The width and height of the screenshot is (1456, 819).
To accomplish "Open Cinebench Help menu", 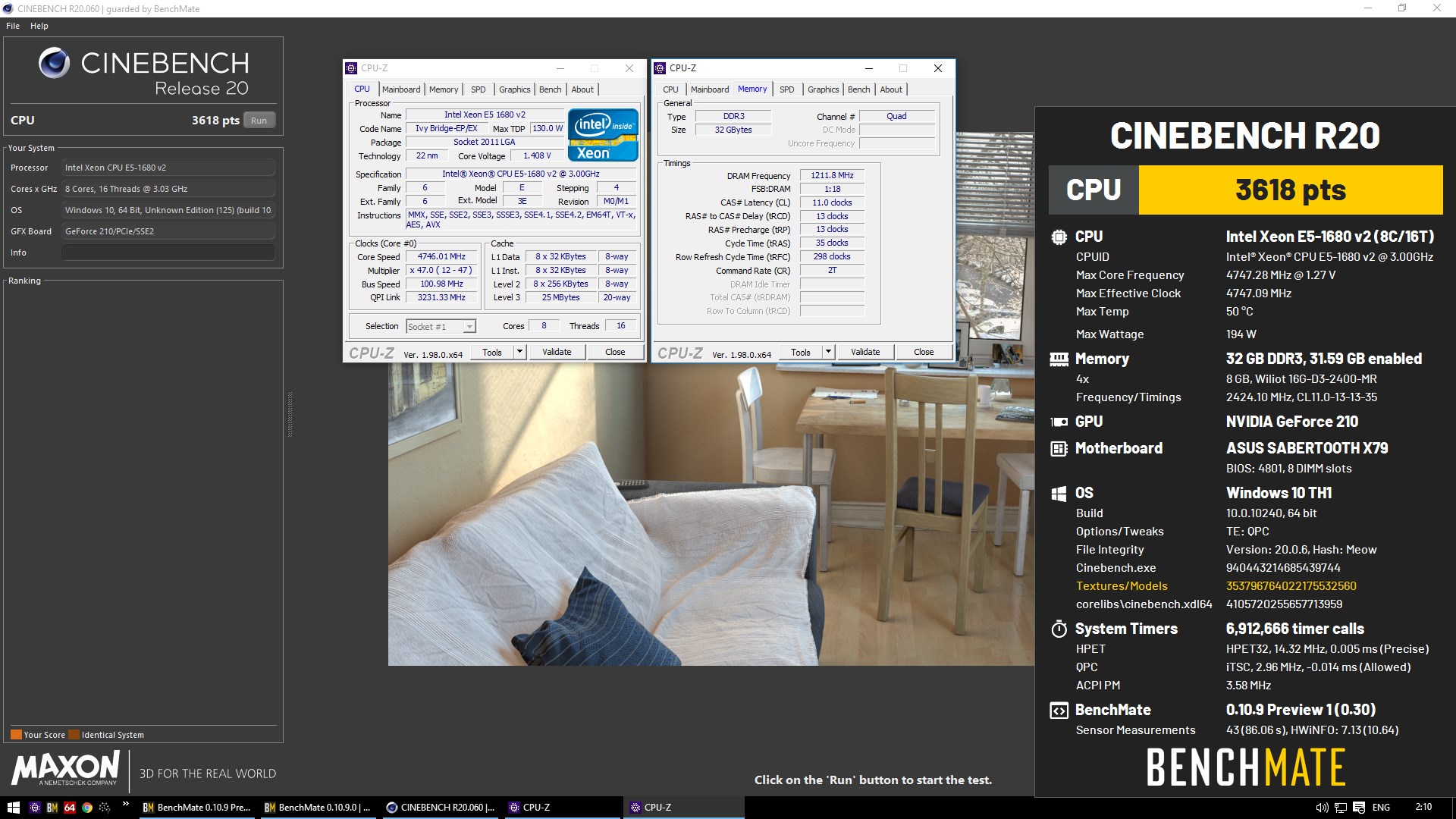I will tap(39, 26).
